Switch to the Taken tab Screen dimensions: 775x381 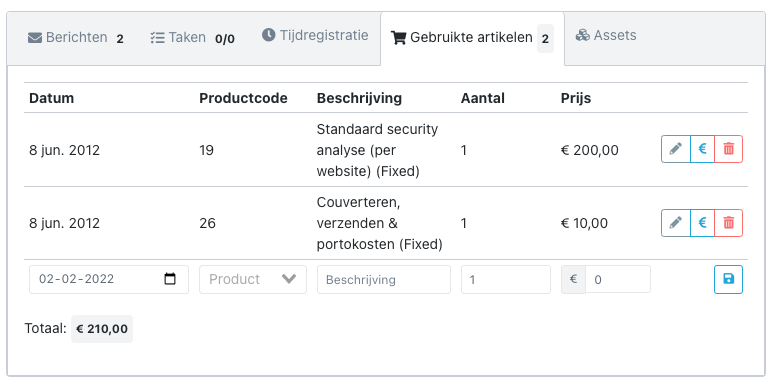pyautogui.click(x=193, y=38)
